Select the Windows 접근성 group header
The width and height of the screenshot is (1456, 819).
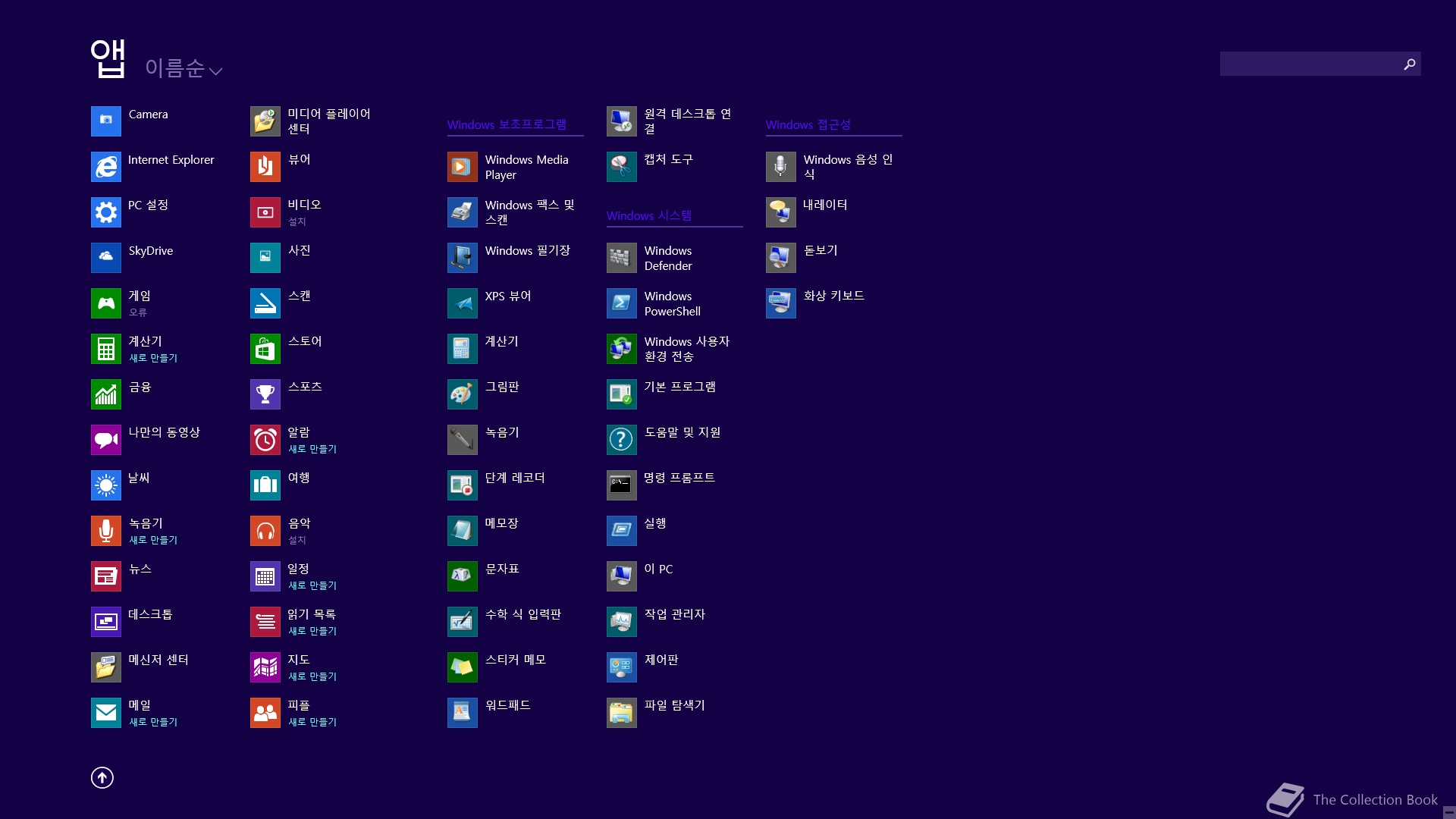tap(808, 124)
